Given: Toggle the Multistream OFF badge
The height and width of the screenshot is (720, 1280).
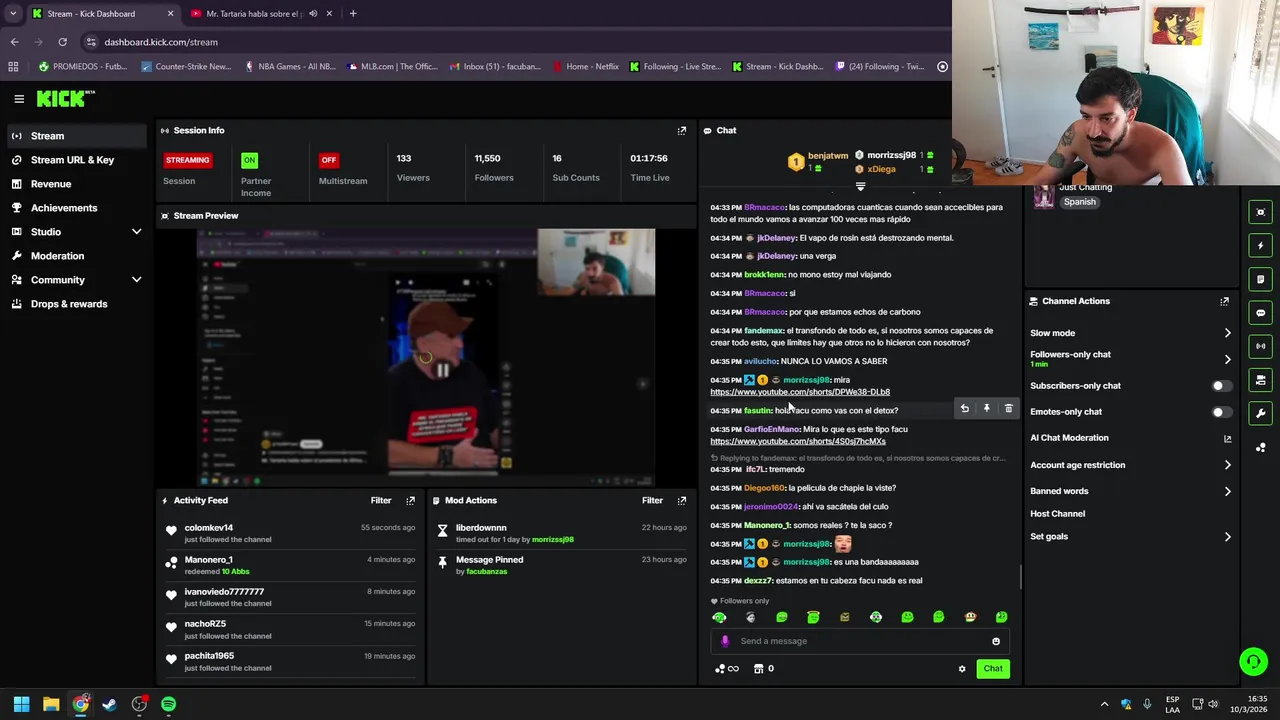Looking at the screenshot, I should click(328, 160).
